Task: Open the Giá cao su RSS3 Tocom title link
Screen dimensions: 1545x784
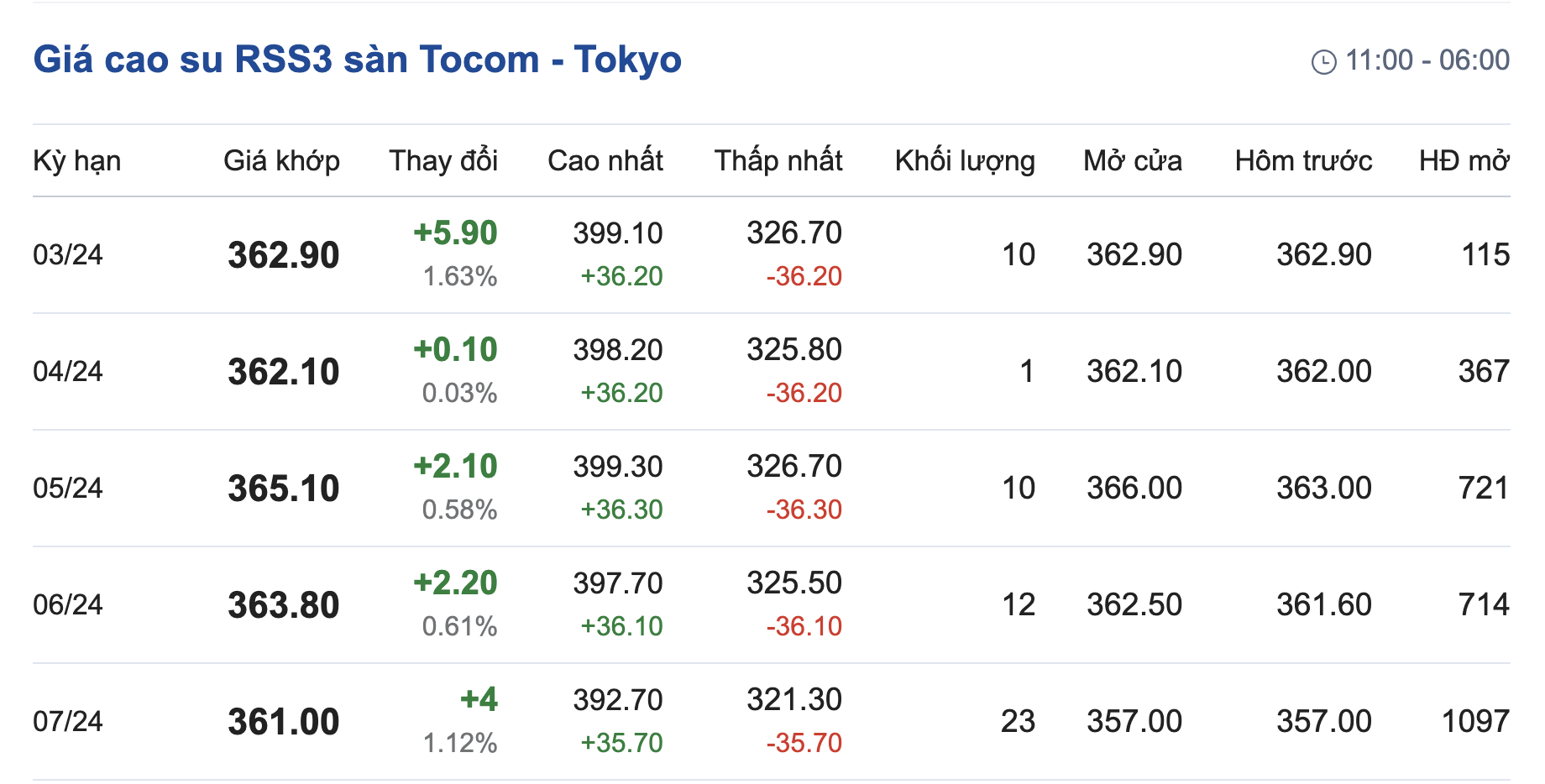Action: pyautogui.click(x=357, y=60)
